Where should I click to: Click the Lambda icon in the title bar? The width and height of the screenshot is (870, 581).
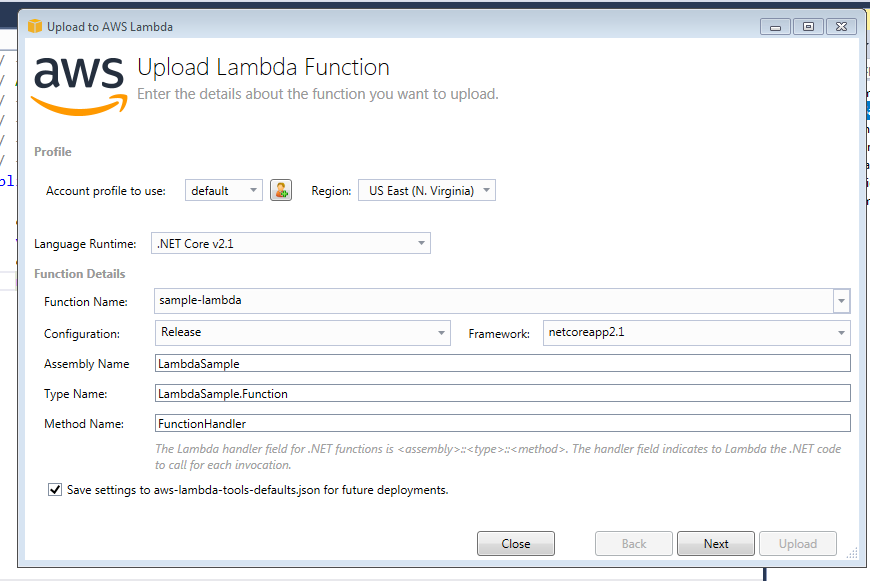[36, 26]
